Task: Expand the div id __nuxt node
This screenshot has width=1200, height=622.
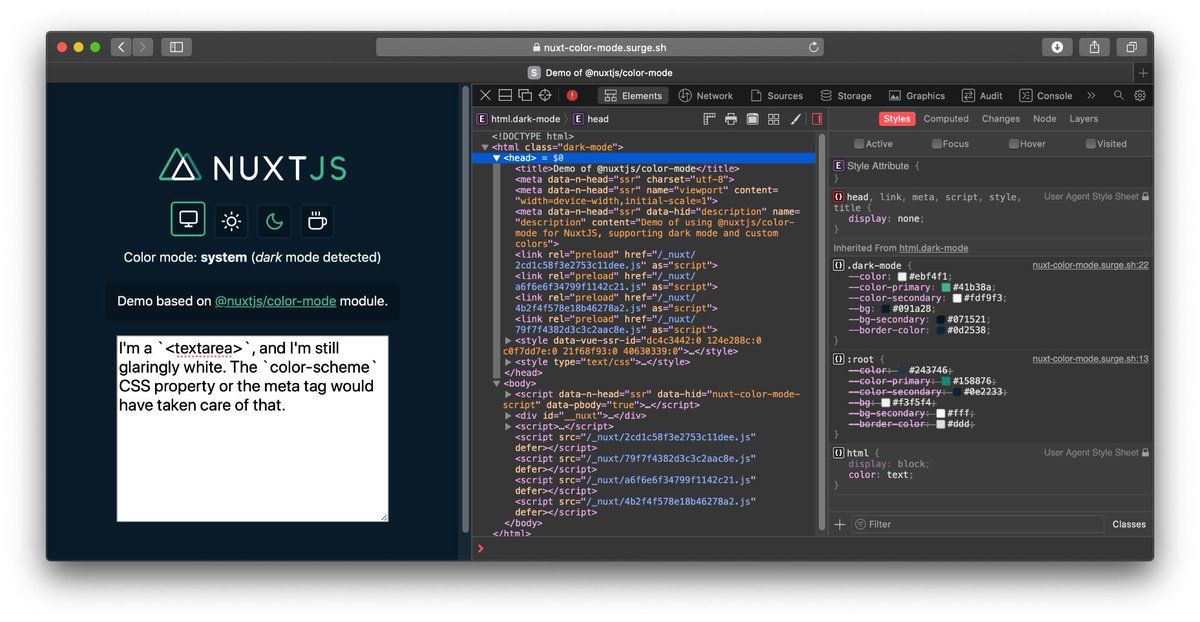Action: click(508, 415)
